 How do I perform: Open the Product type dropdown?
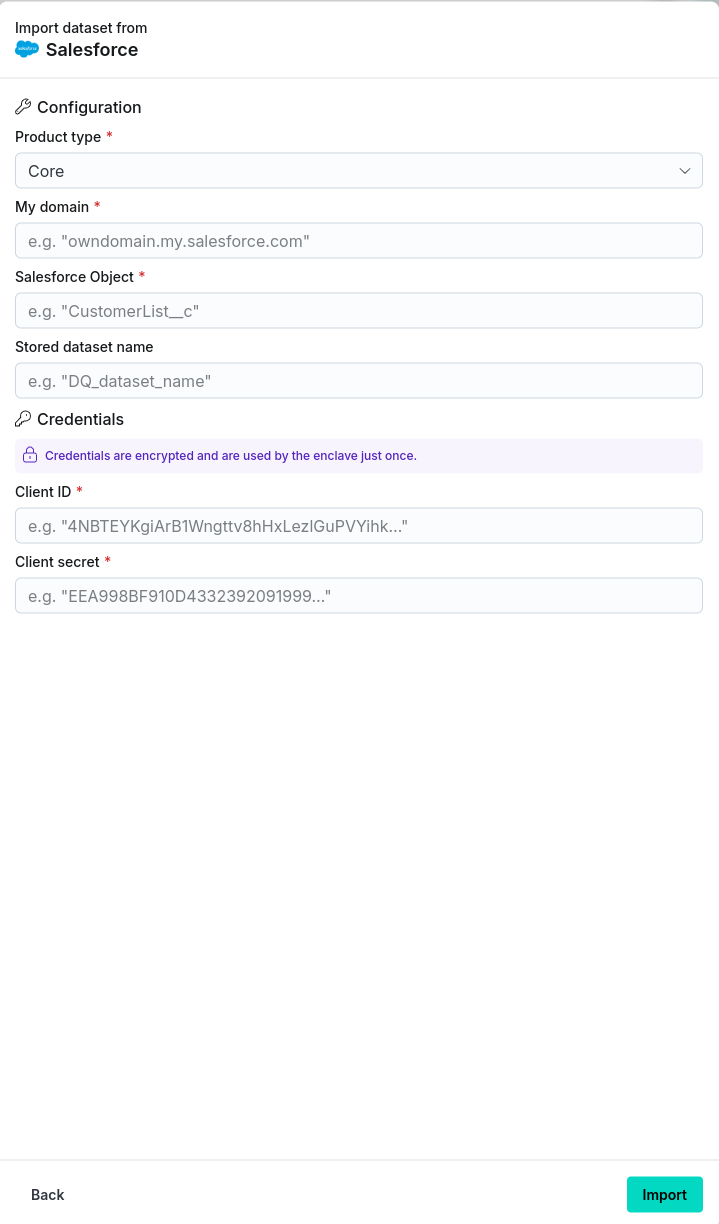[358, 171]
